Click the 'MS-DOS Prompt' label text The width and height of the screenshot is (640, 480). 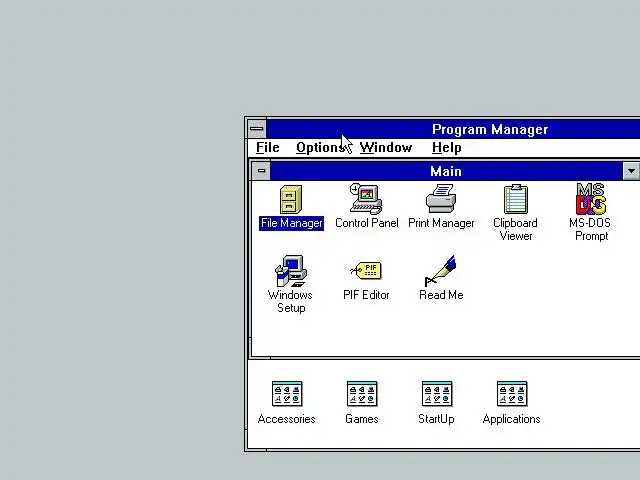pos(591,229)
